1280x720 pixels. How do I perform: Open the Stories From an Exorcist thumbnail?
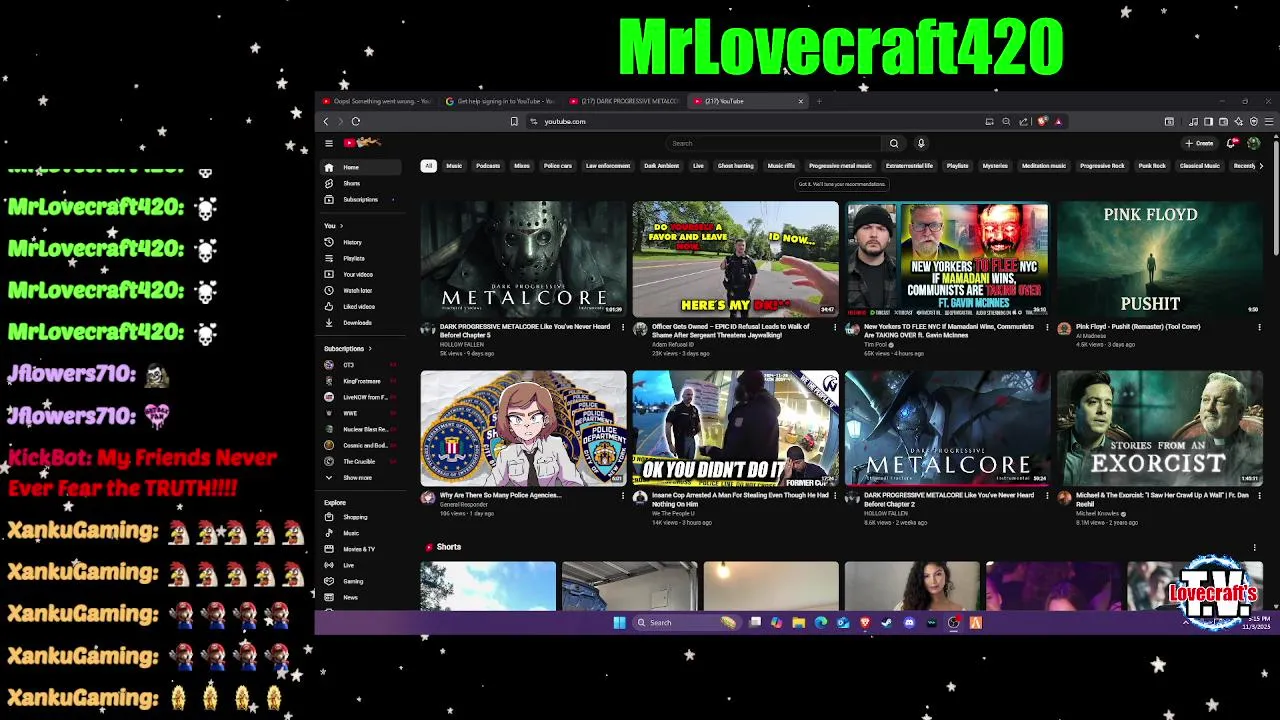(x=1160, y=428)
